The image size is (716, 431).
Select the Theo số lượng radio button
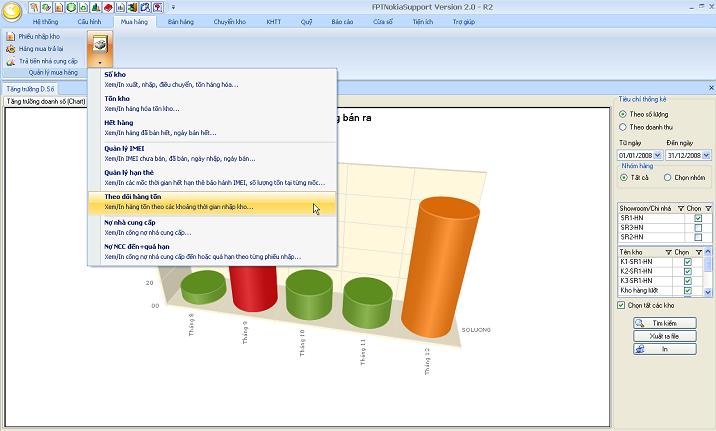(x=622, y=114)
